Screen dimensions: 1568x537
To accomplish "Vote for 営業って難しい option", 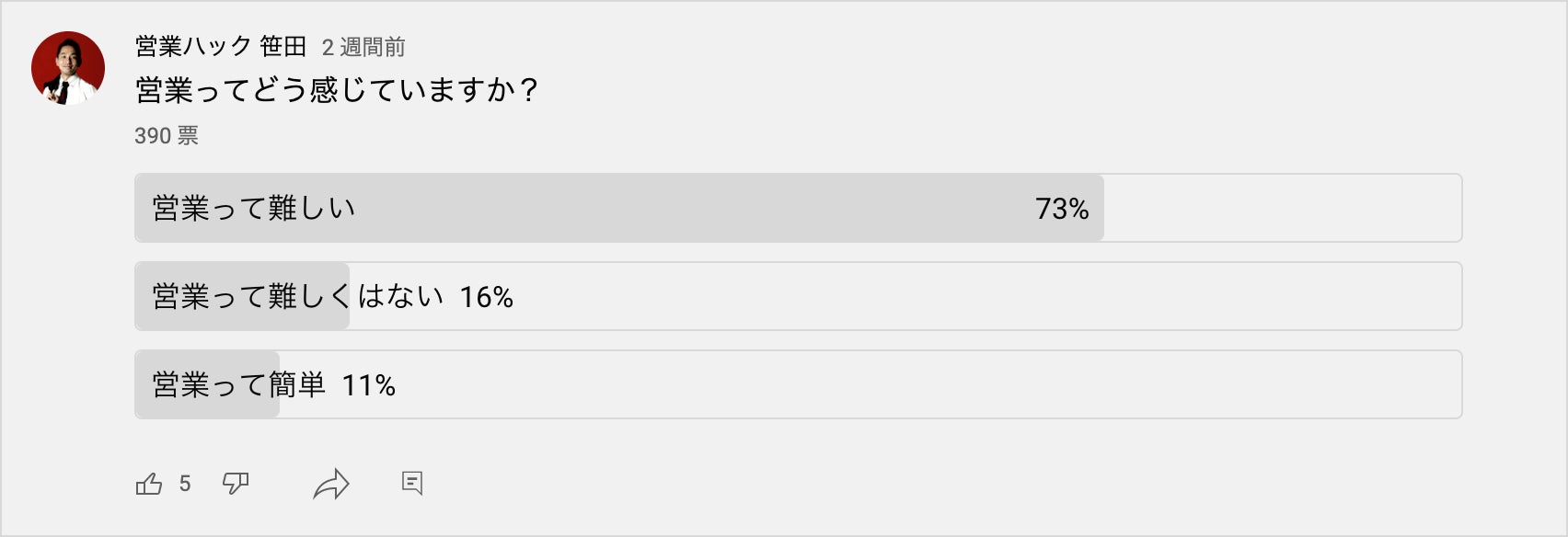I will pyautogui.click(x=254, y=209).
